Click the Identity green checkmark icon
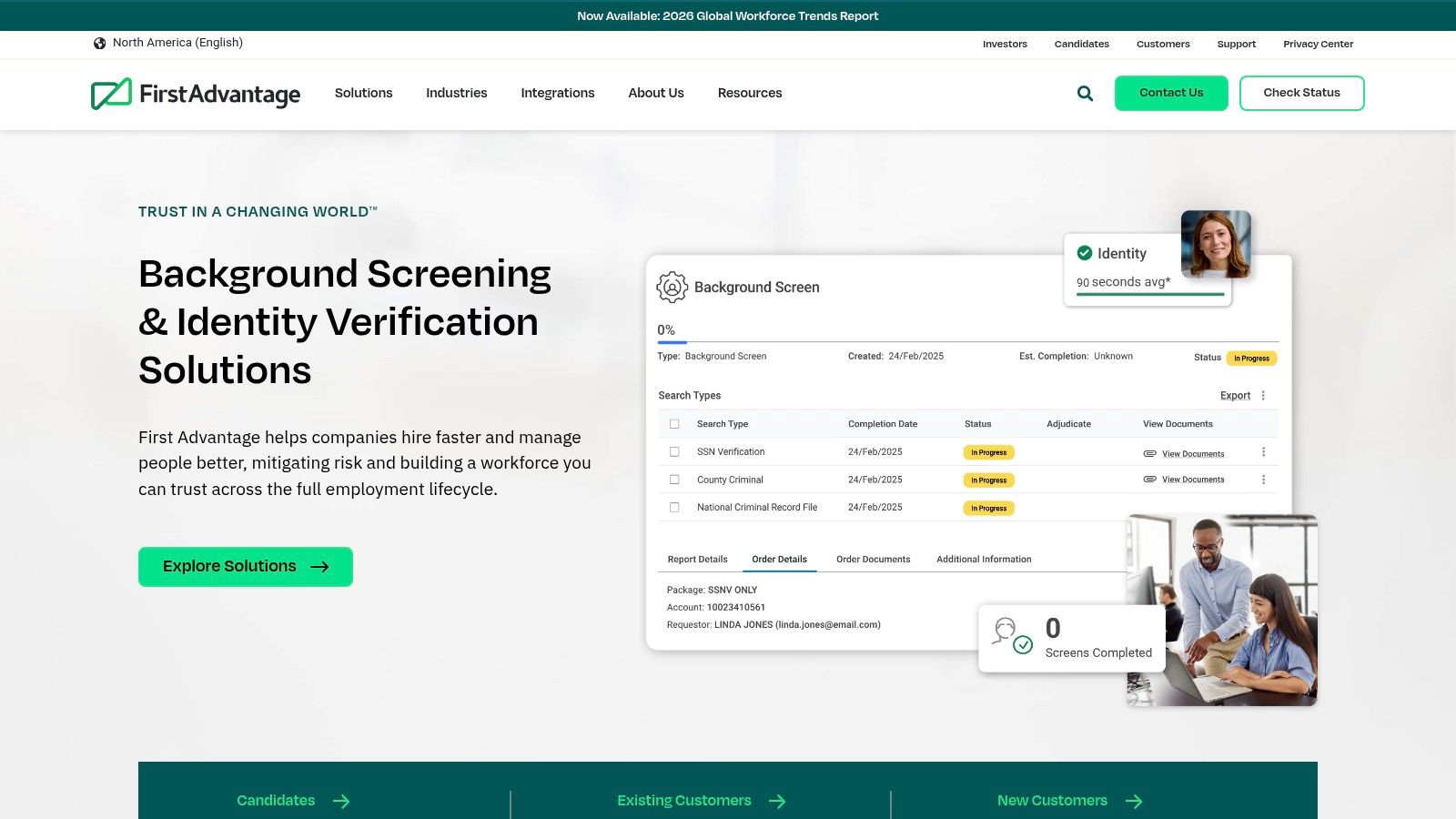This screenshot has height=819, width=1456. tap(1085, 253)
